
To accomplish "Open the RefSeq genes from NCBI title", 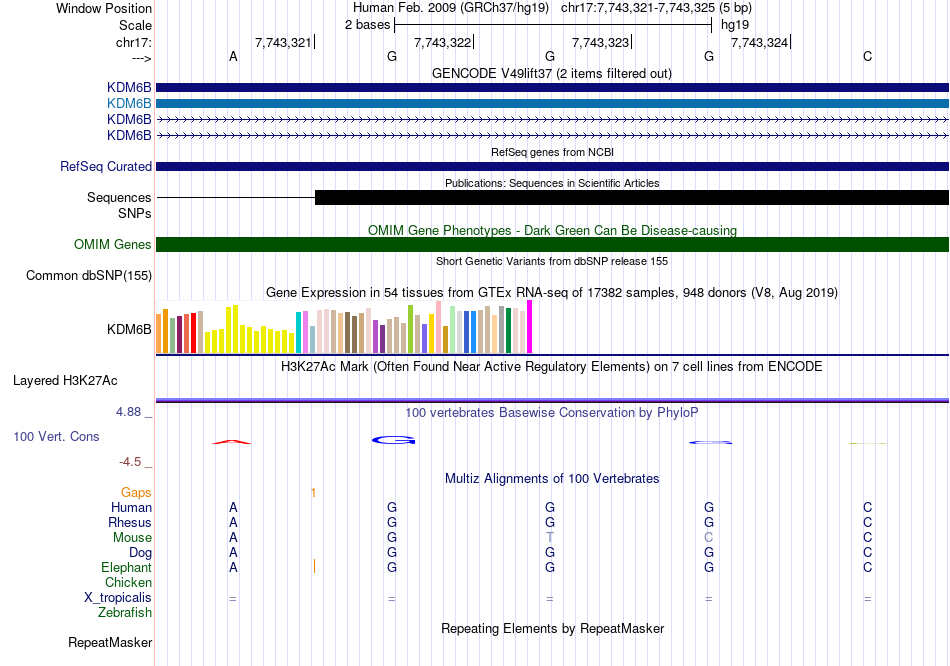I will tap(552, 152).
